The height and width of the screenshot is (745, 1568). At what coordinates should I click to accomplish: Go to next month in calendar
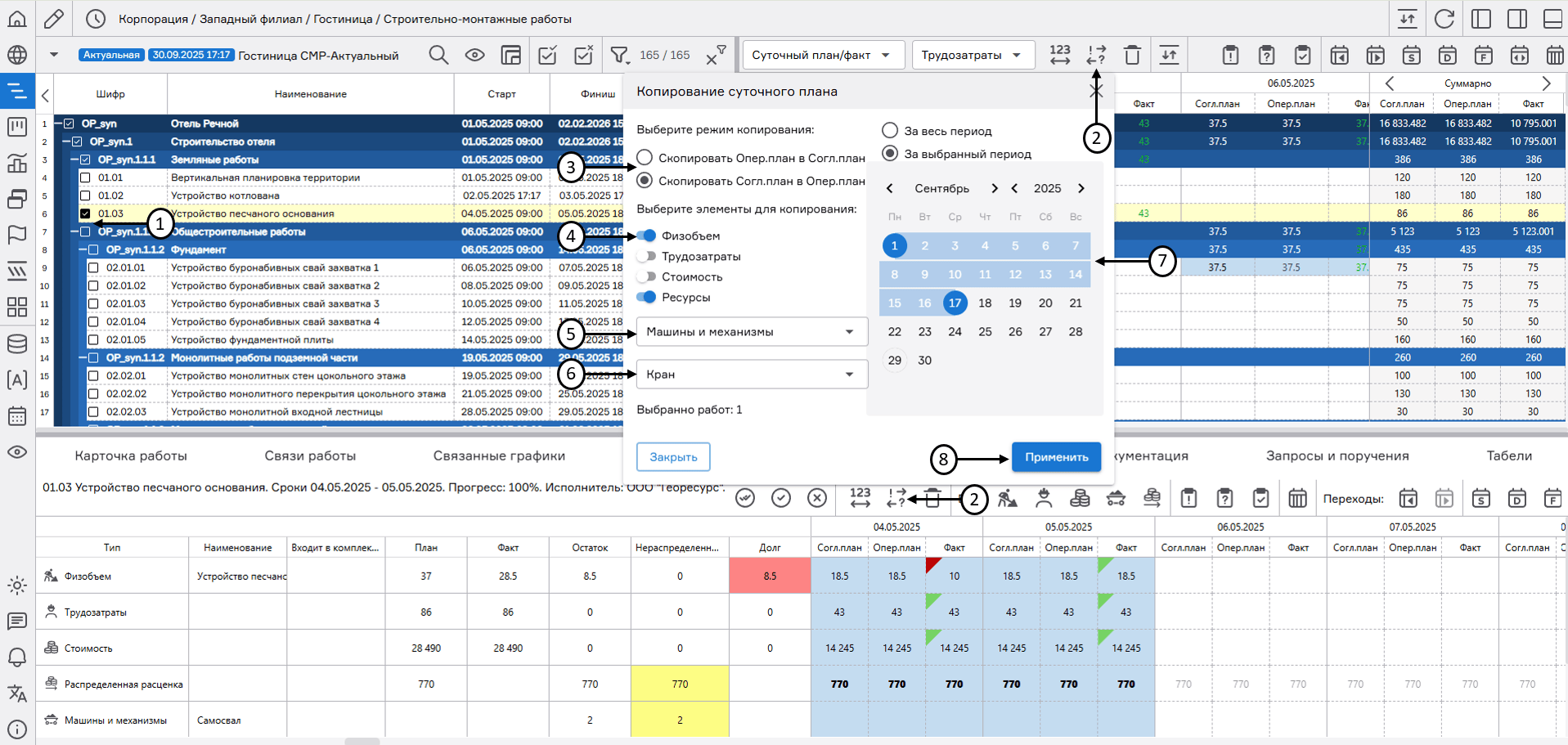tap(995, 188)
